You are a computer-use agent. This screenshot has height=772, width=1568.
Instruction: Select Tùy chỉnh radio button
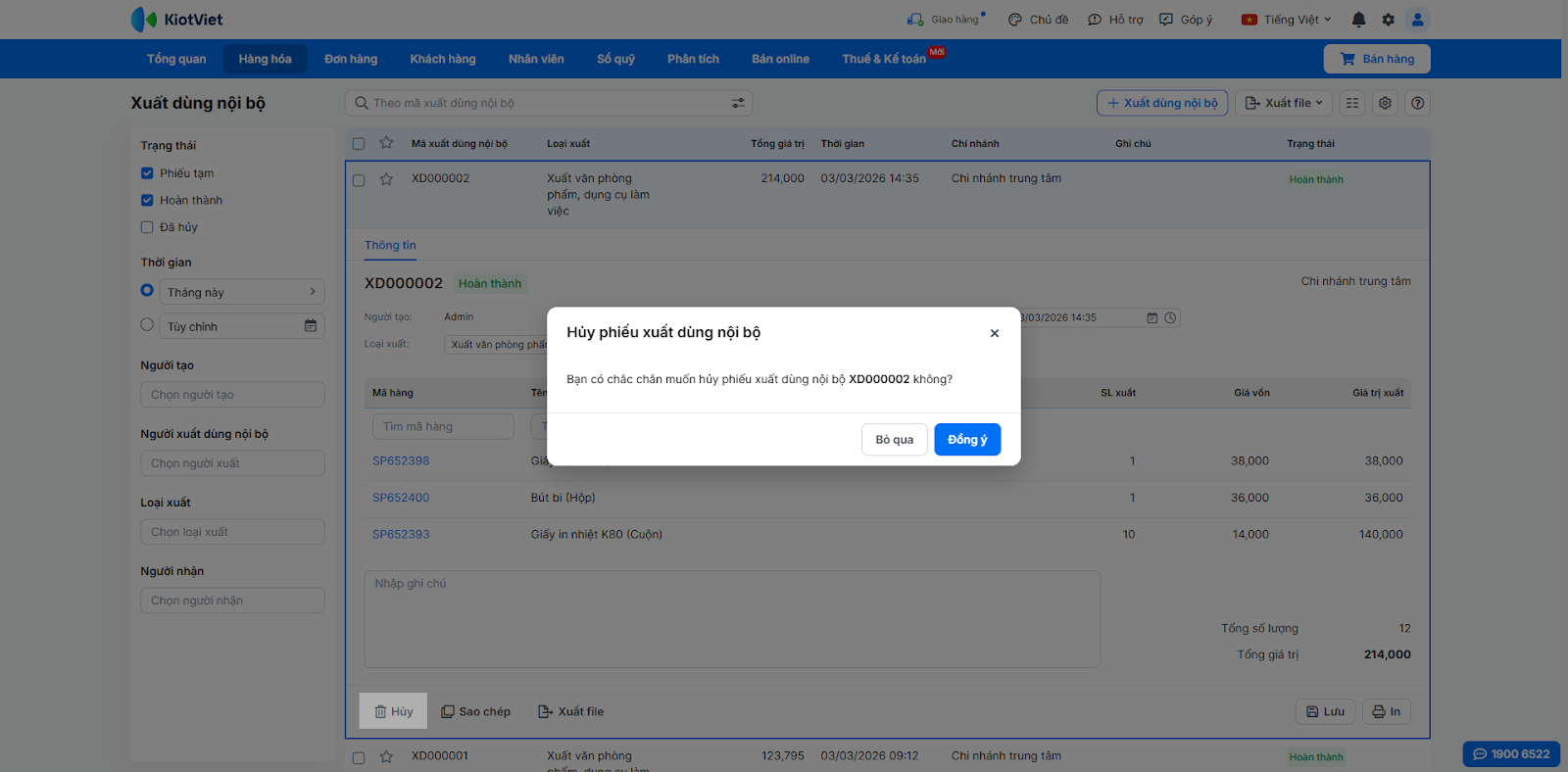pos(147,324)
